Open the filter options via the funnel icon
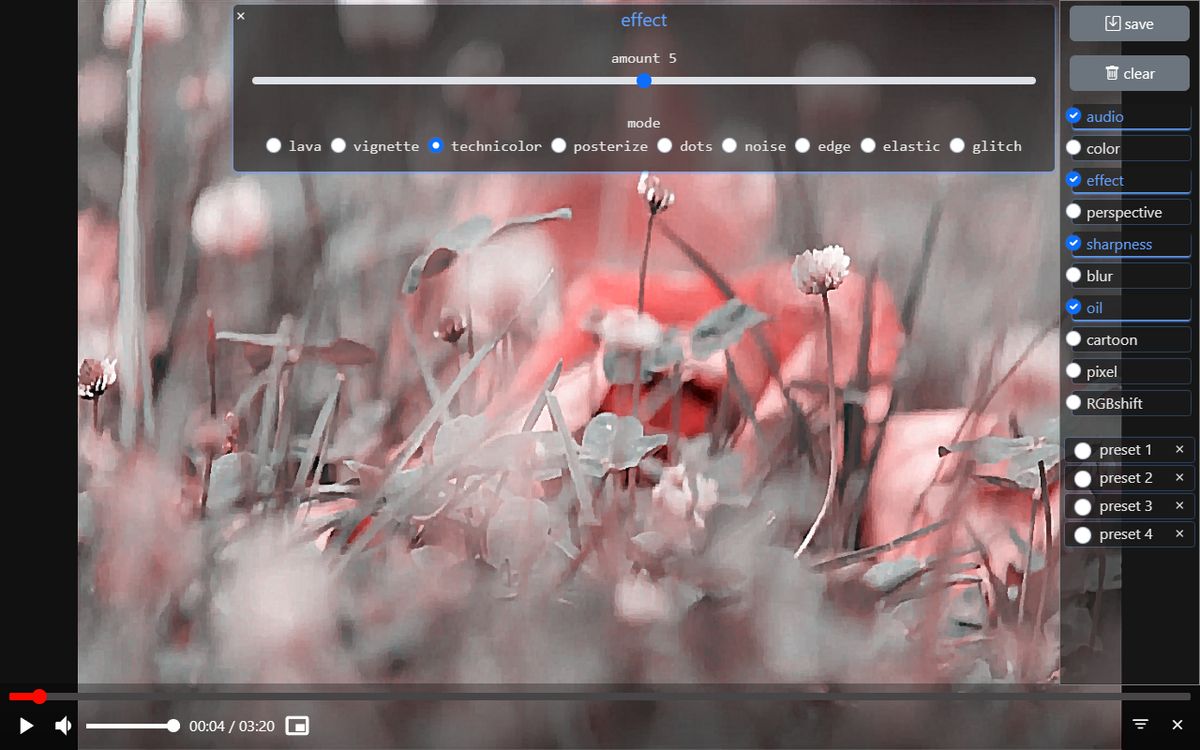This screenshot has height=750, width=1200. click(x=1140, y=724)
